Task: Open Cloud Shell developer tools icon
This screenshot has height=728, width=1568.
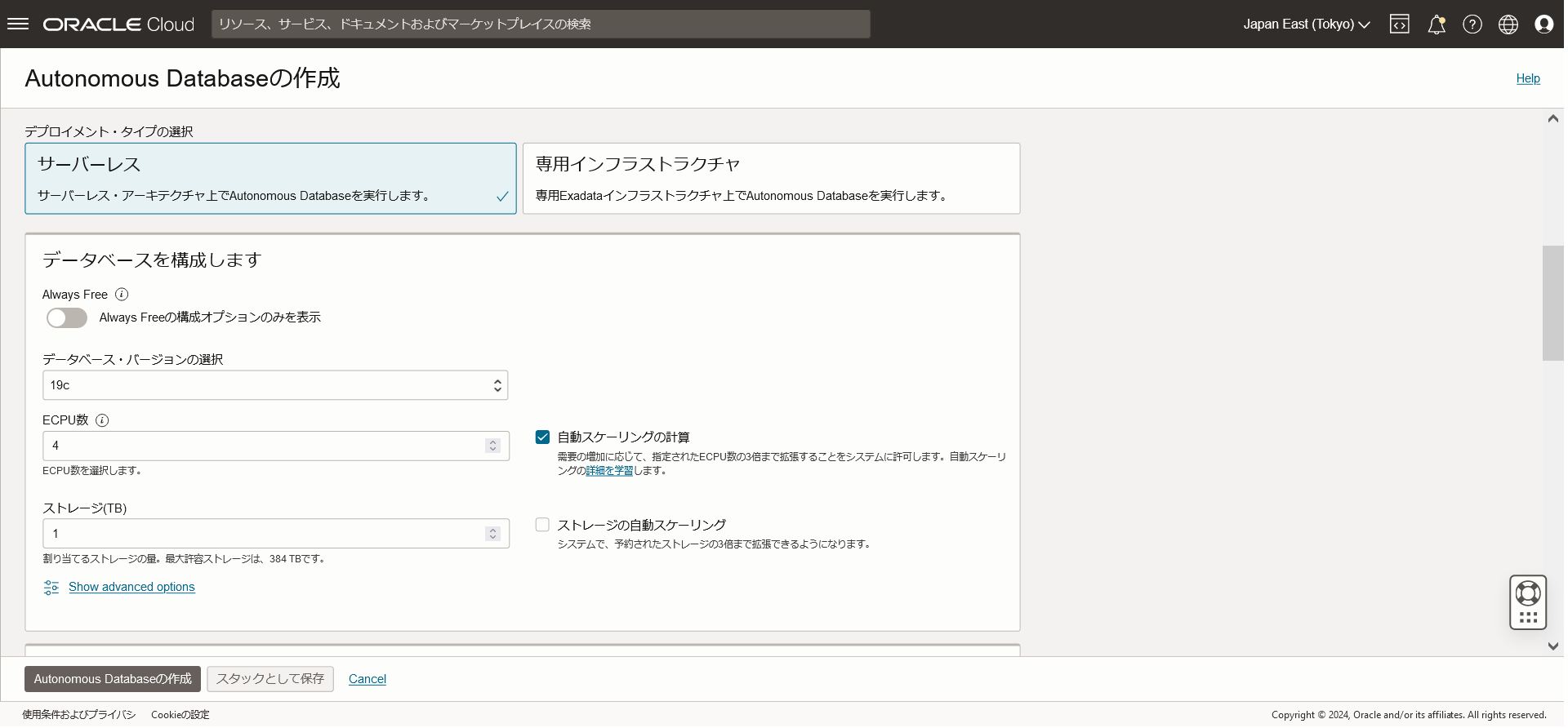Action: tap(1400, 24)
